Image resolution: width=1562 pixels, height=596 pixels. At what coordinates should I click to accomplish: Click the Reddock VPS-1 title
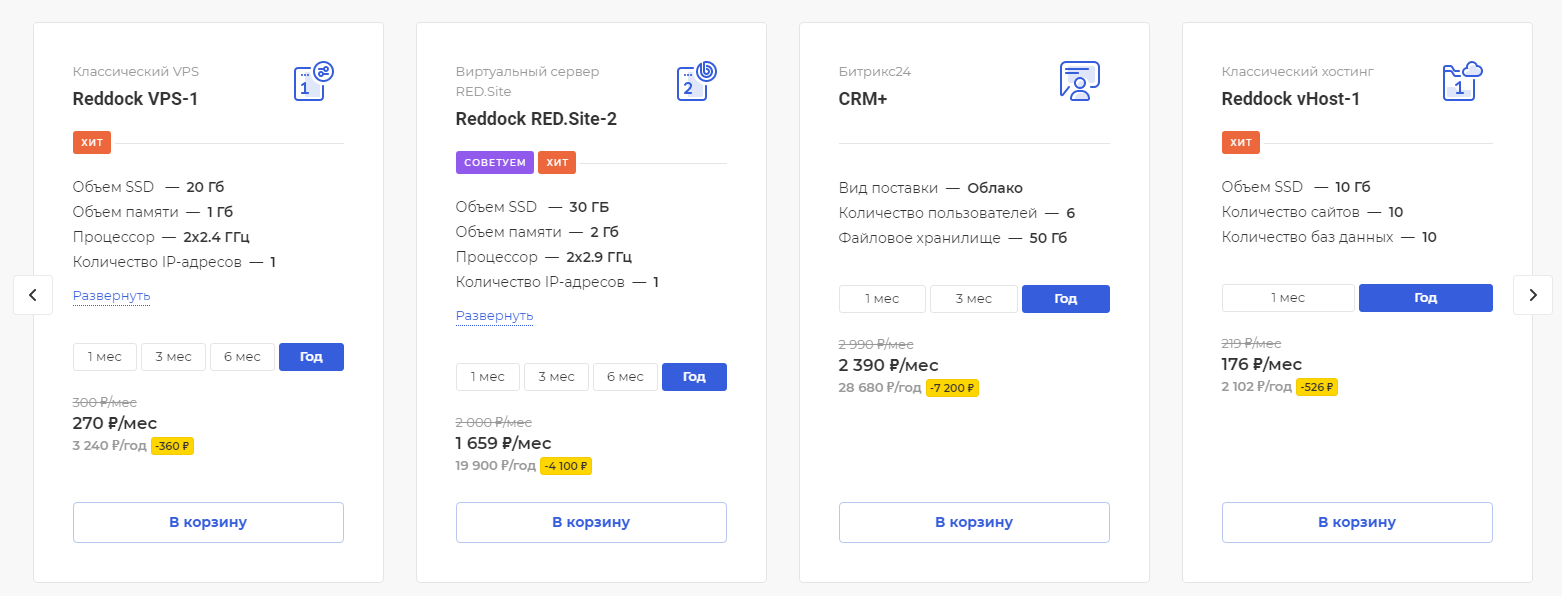click(135, 99)
